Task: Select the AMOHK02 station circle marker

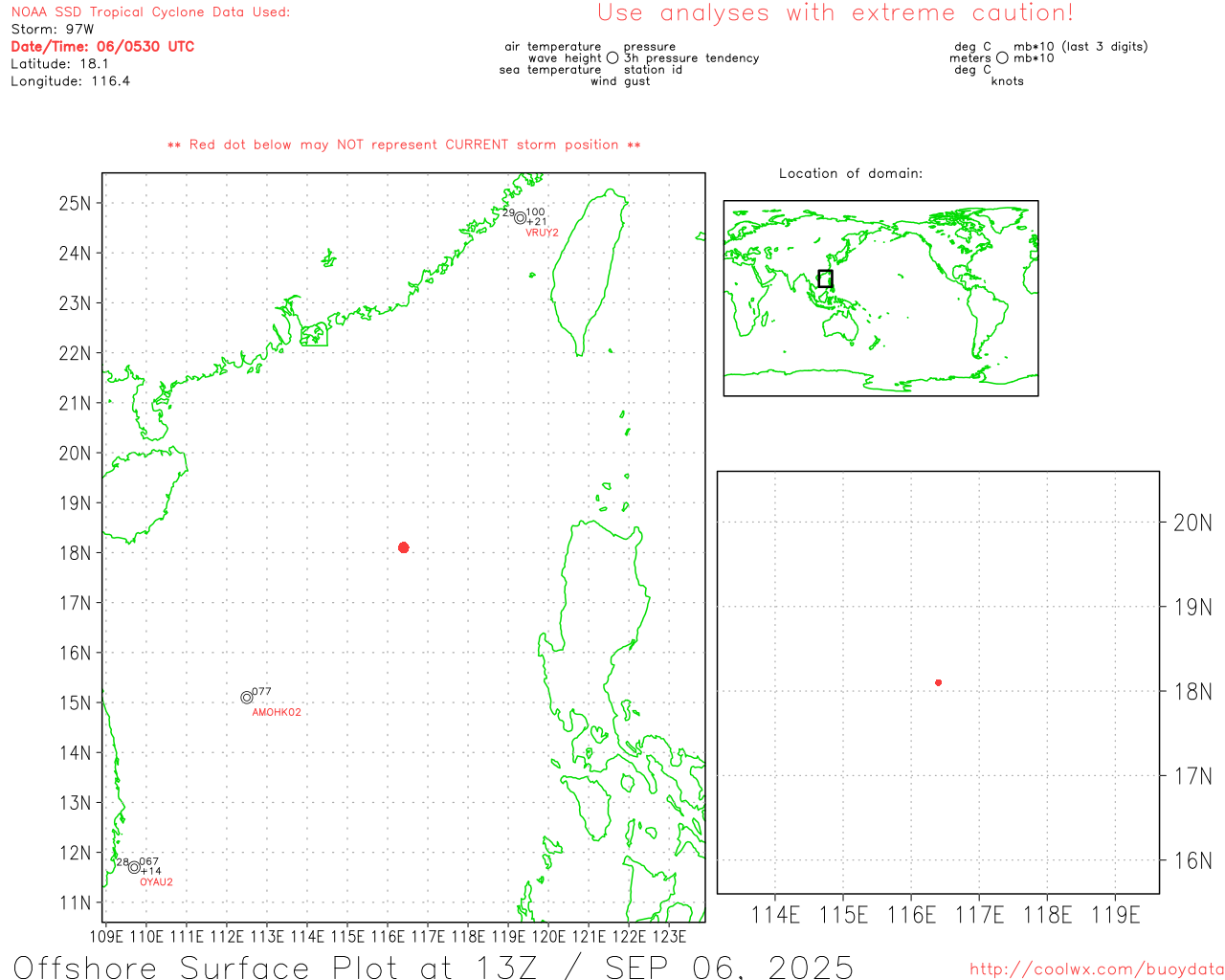Action: (x=247, y=698)
